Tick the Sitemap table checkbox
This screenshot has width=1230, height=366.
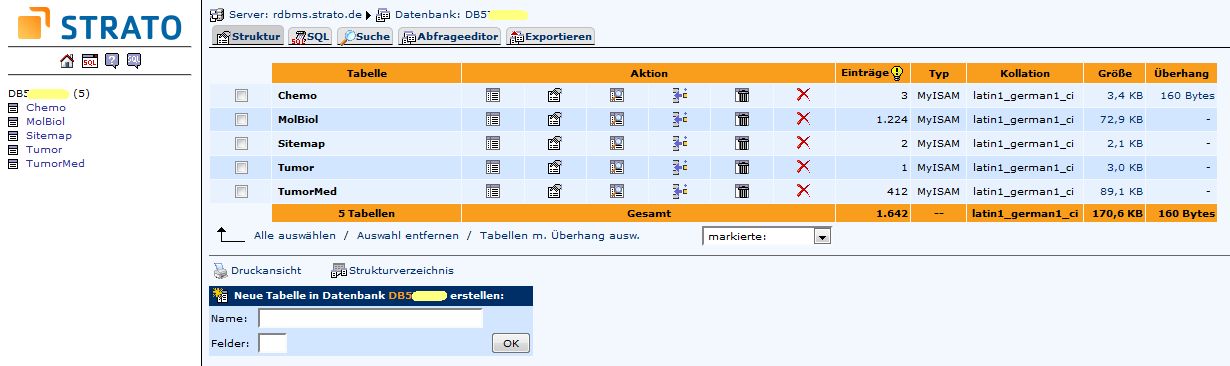241,143
